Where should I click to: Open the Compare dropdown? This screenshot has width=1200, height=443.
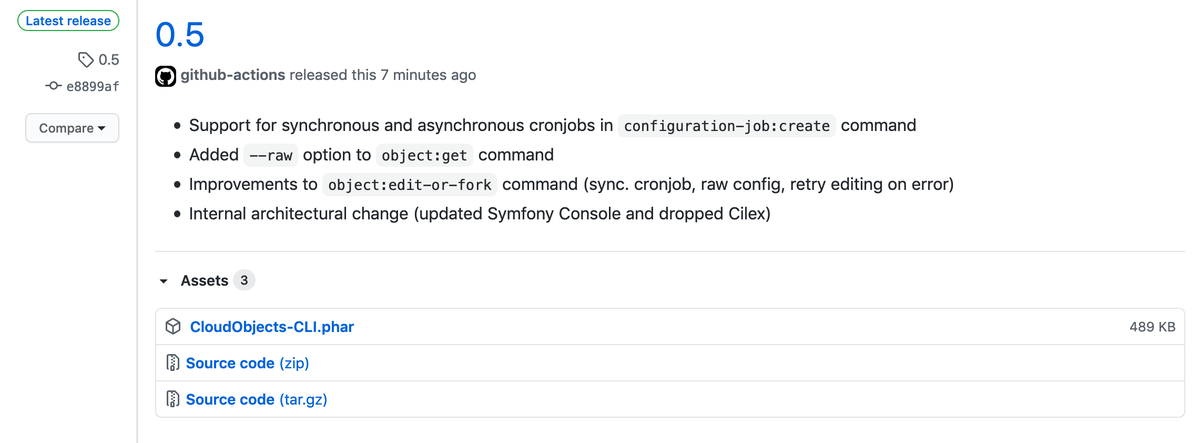(x=72, y=128)
